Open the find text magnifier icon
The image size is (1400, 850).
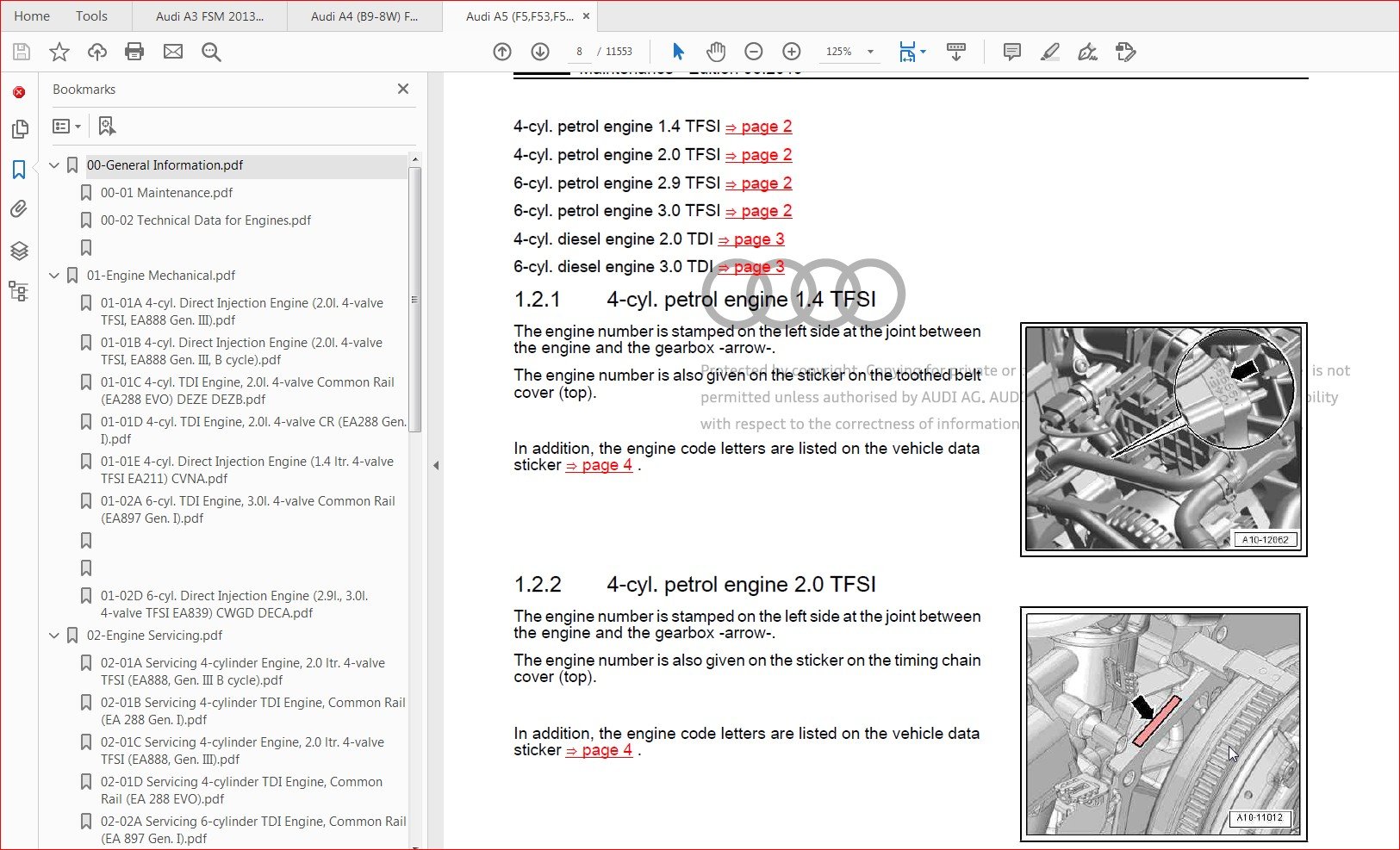tap(211, 52)
